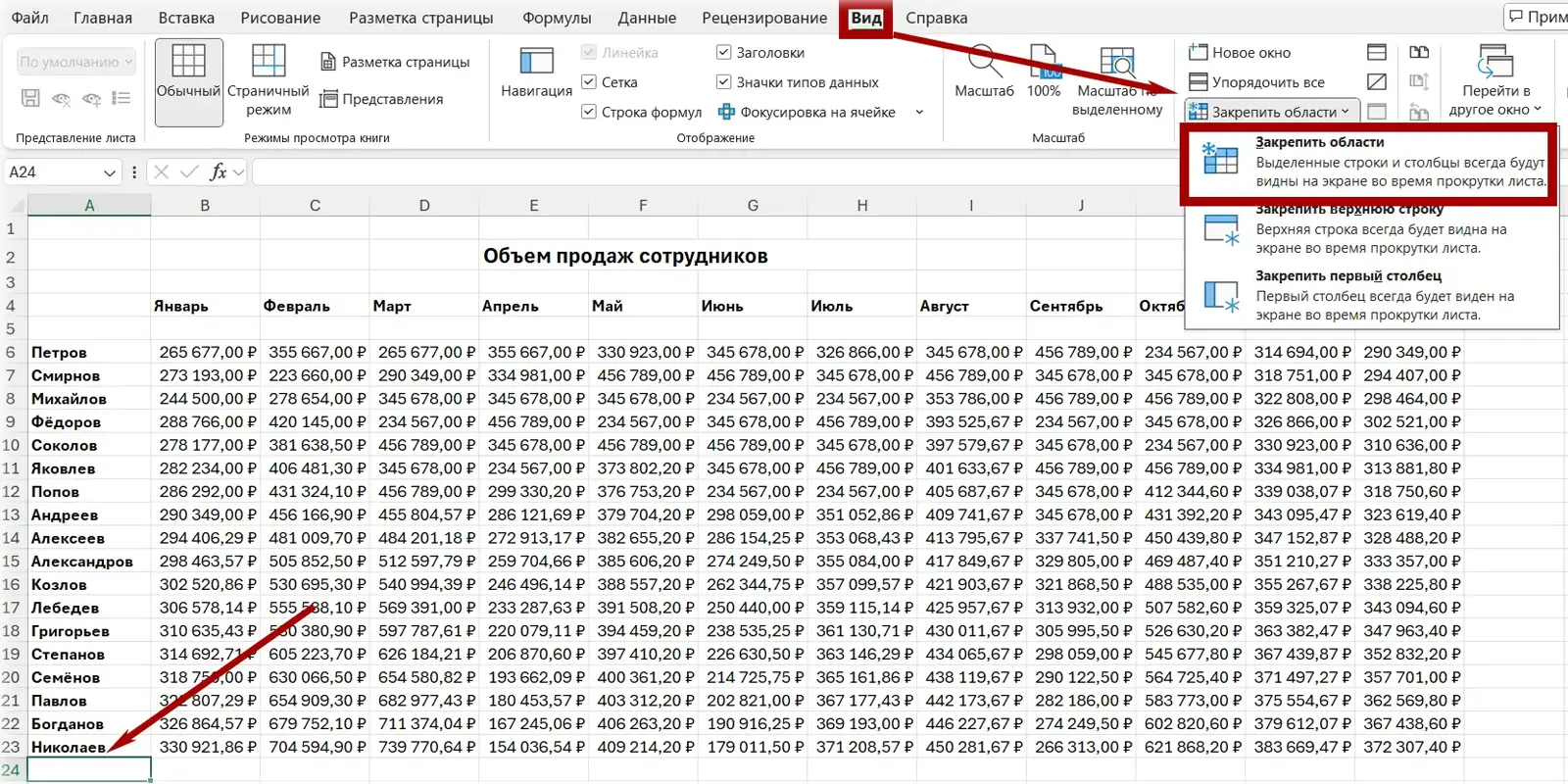Choose Закрепить верхнюю строку option
Viewport: 1568px width, 784px height.
coord(1371,229)
